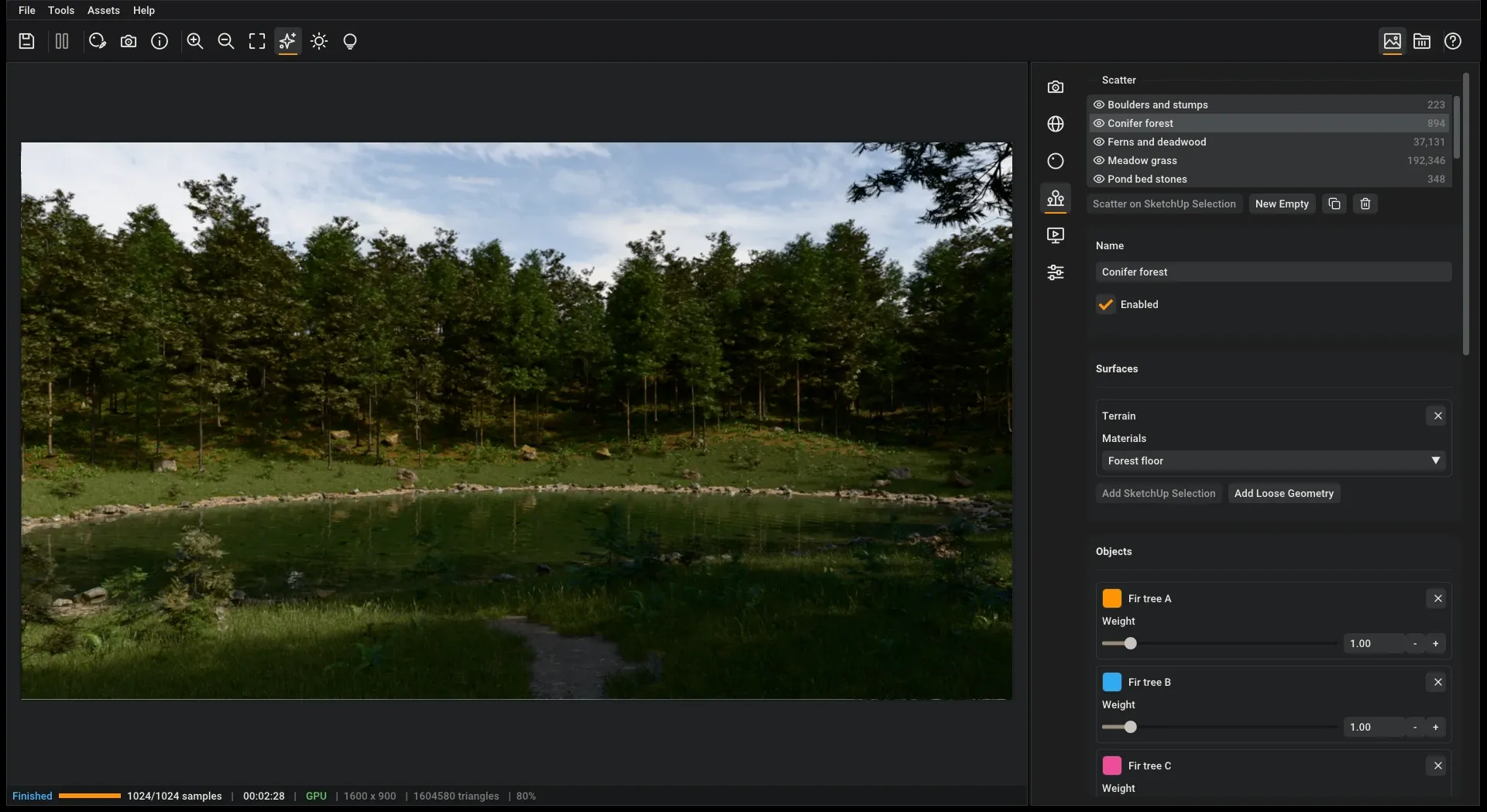Increase Fir tree B weight with plus

(x=1435, y=727)
